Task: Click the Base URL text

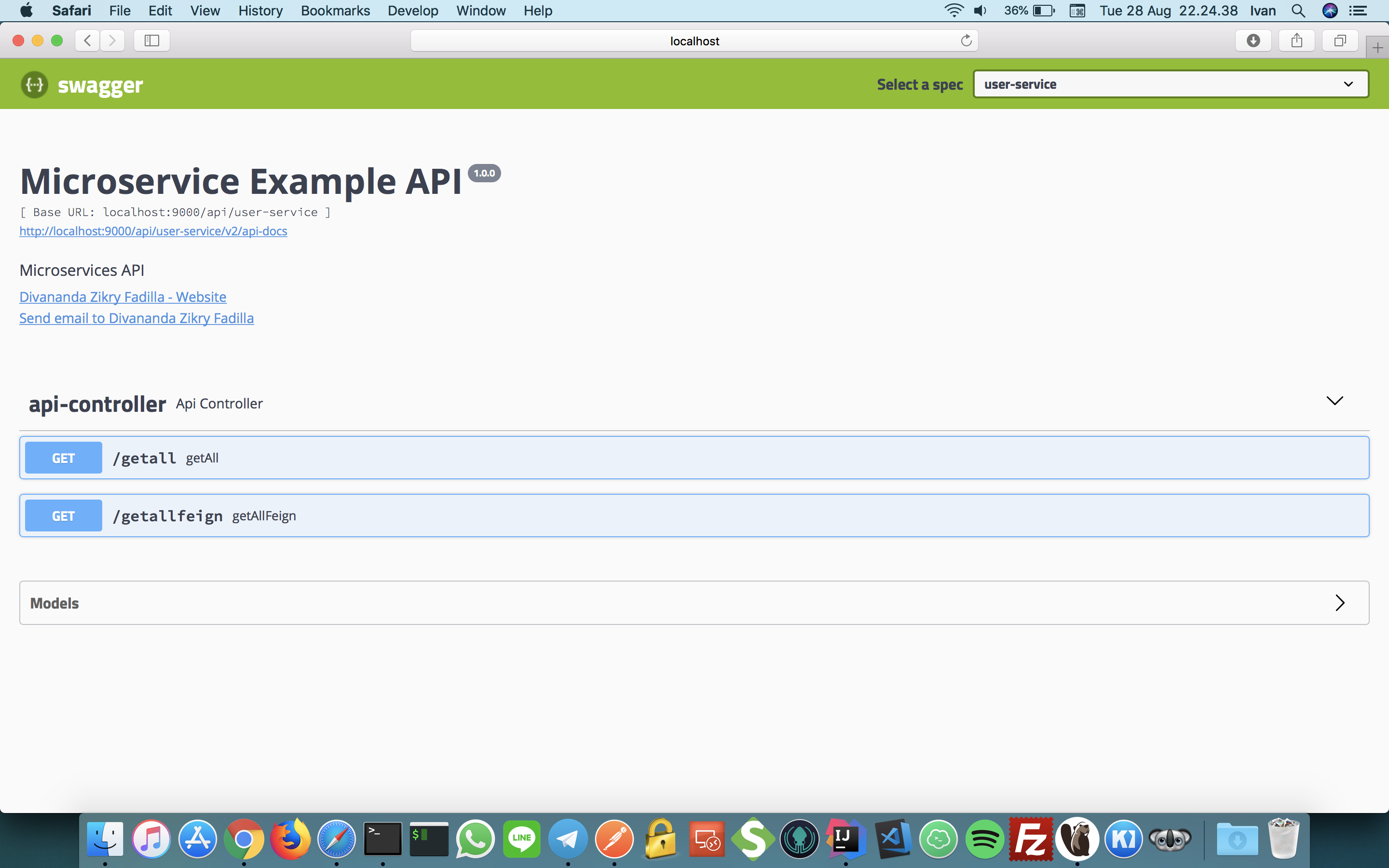Action: click(175, 212)
